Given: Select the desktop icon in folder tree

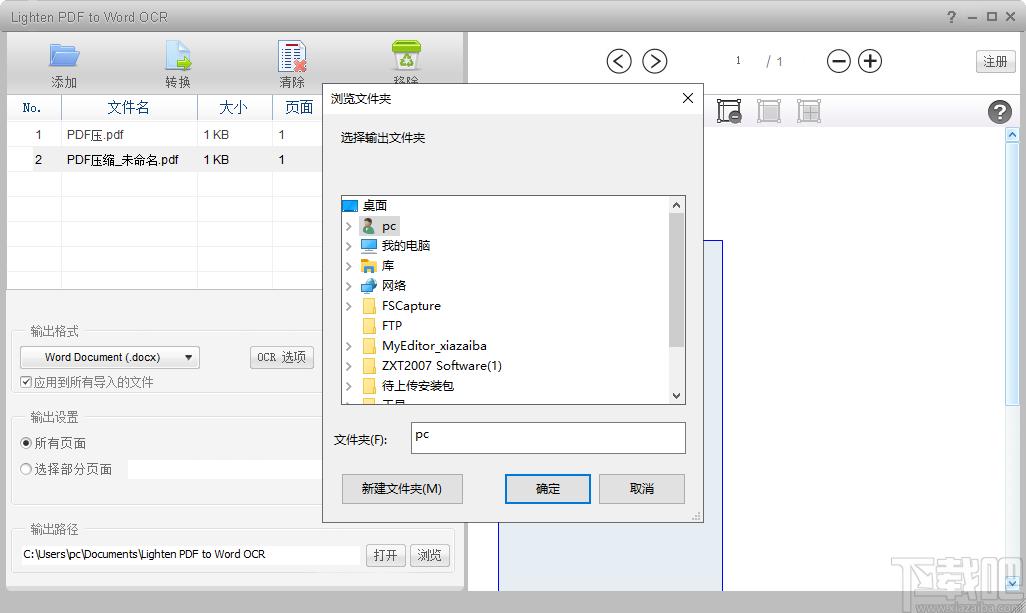Looking at the screenshot, I should pyautogui.click(x=350, y=206).
